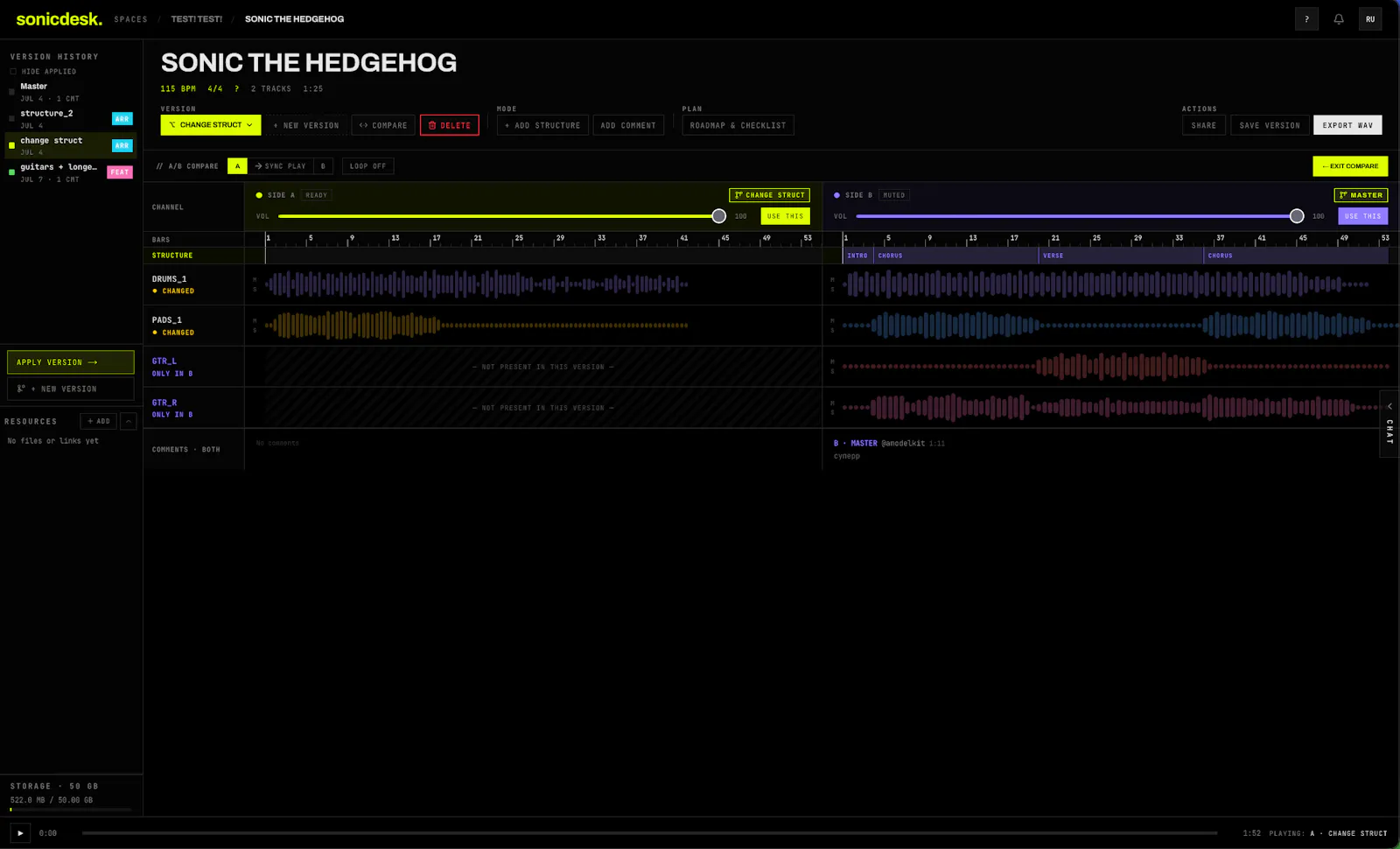Click the 115 BPM tempo value
The image size is (1400, 849).
[x=178, y=88]
